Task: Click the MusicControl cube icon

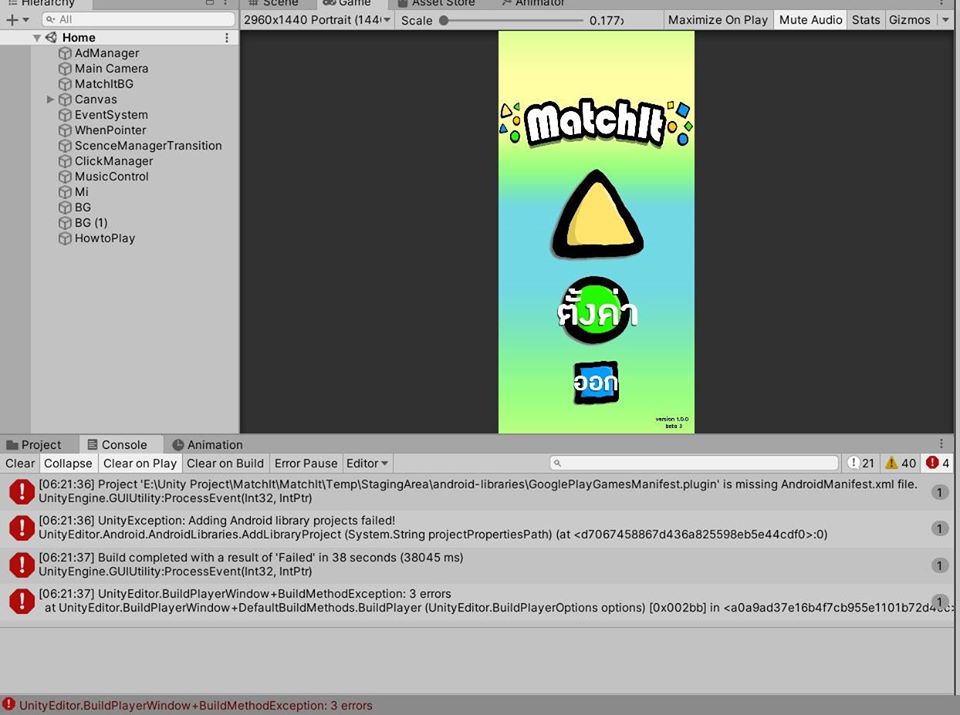Action: (65, 176)
